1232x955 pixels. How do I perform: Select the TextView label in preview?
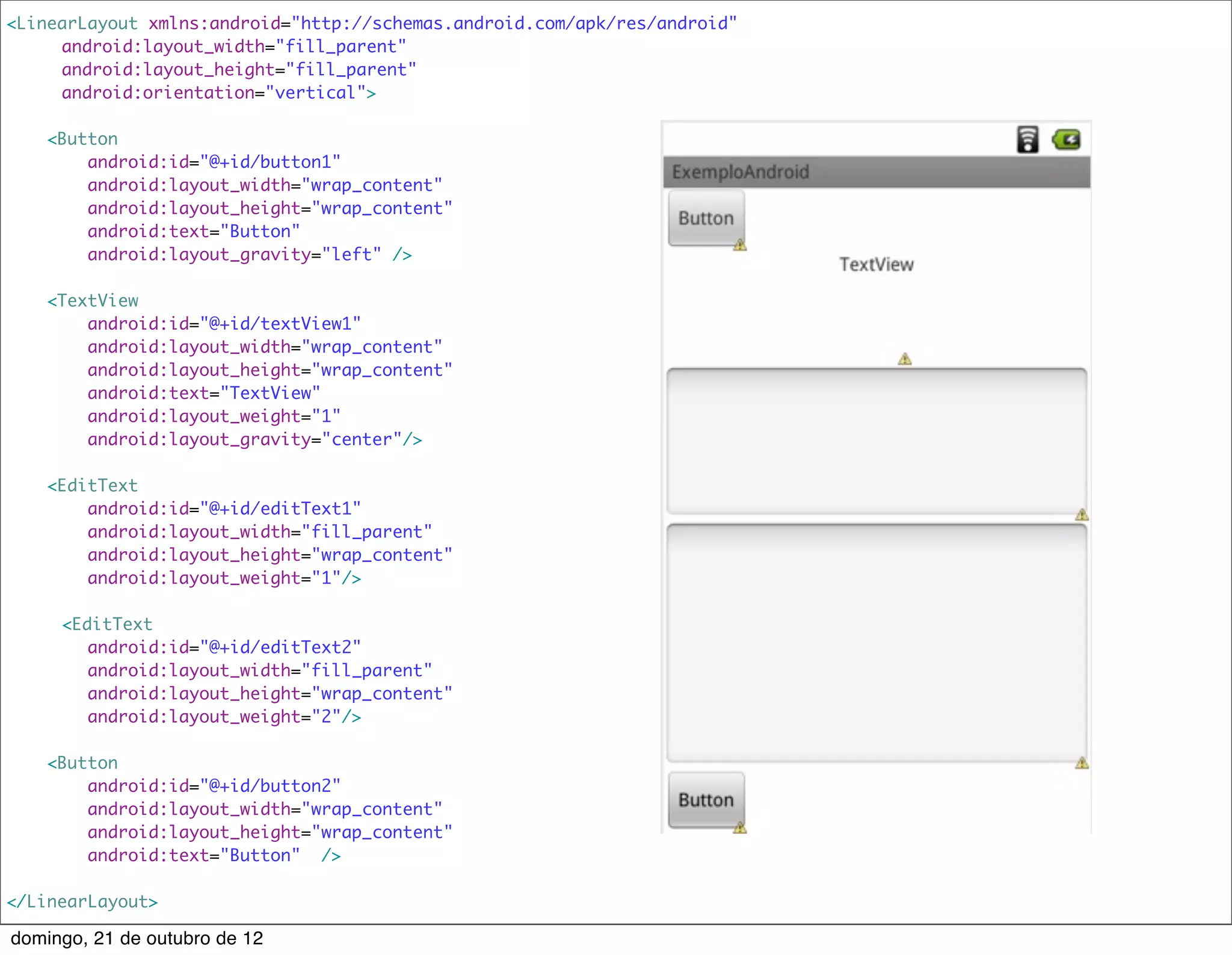click(x=876, y=264)
